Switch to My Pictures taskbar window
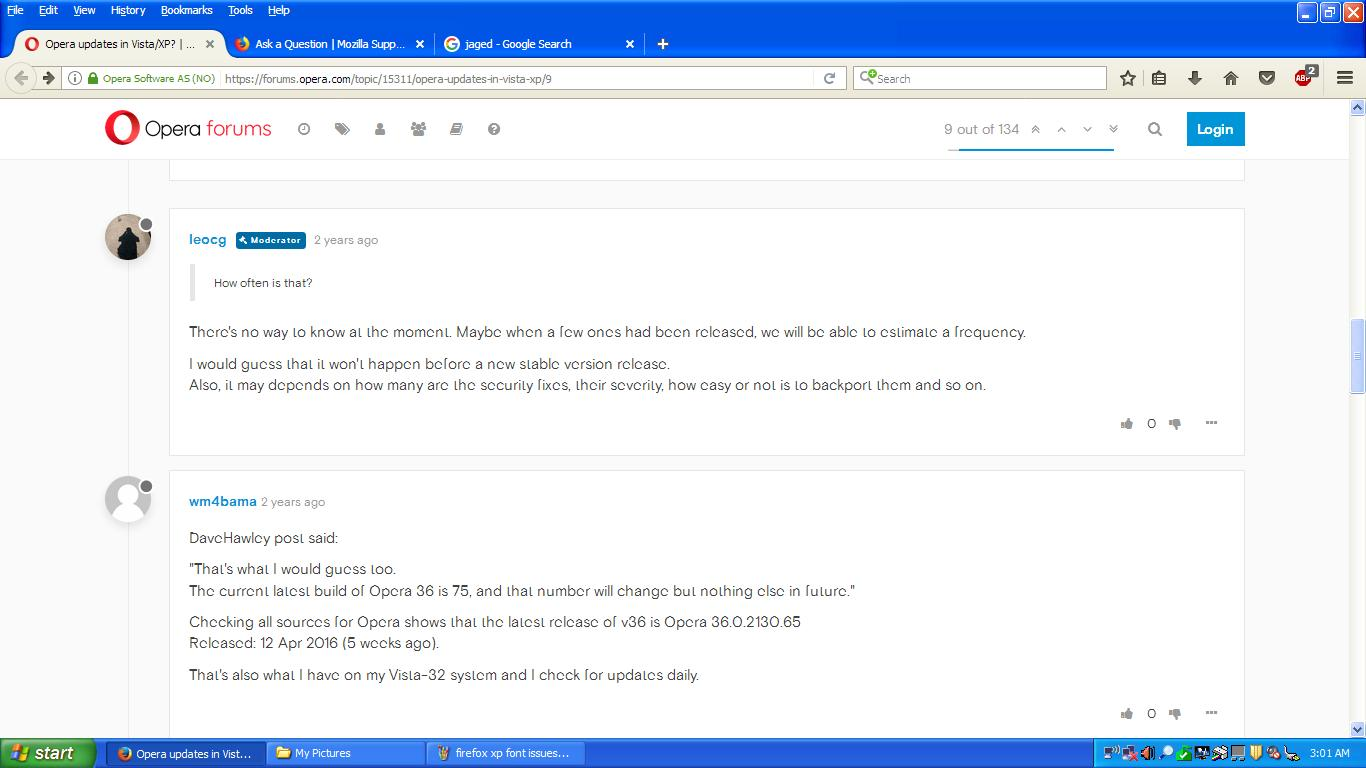 coord(346,753)
